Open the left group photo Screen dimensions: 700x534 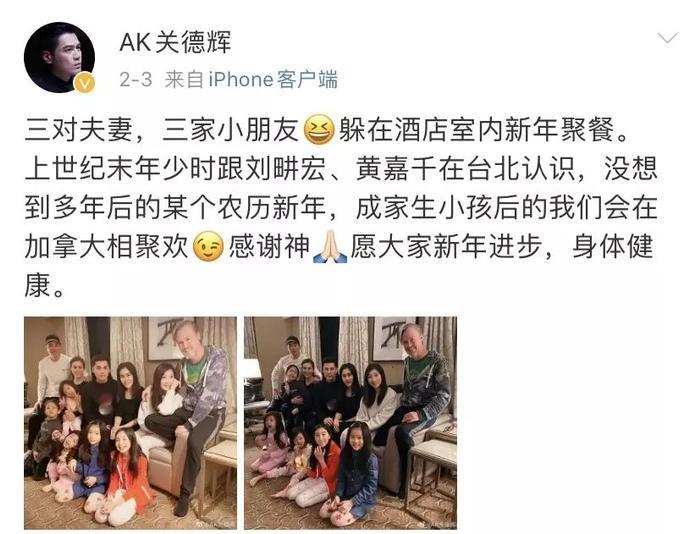click(130, 423)
